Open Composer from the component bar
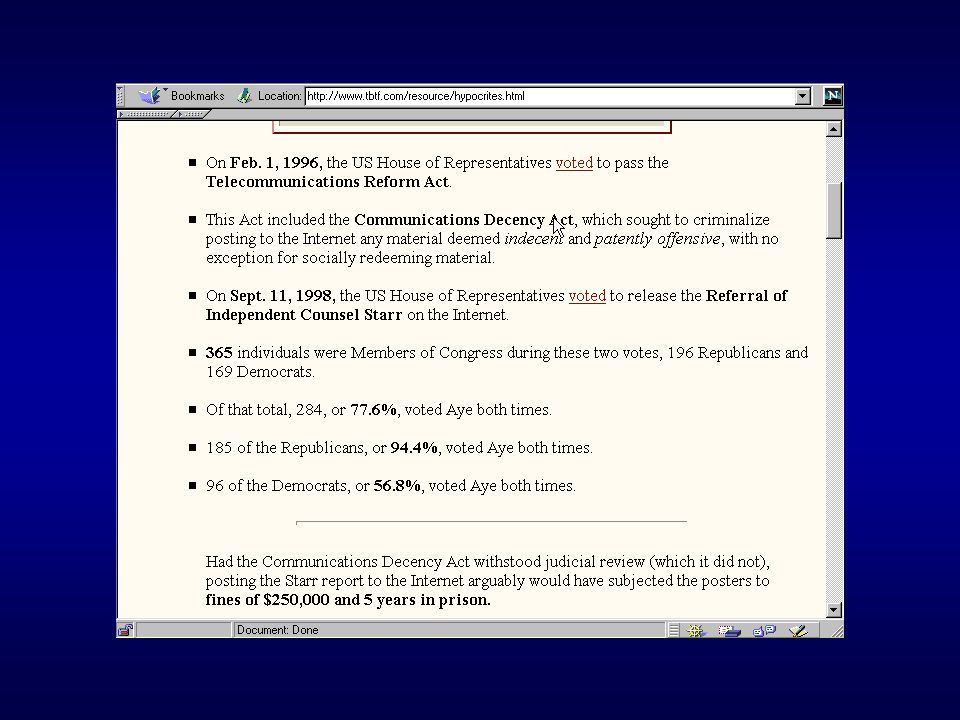Image resolution: width=960 pixels, height=720 pixels. click(x=798, y=630)
